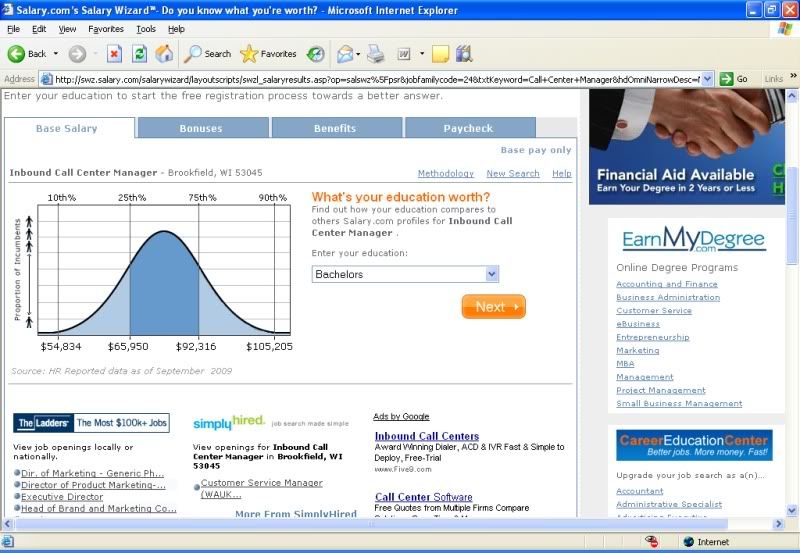Go to the Home page icon
Image resolution: width=800 pixels, height=553 pixels.
[x=164, y=54]
